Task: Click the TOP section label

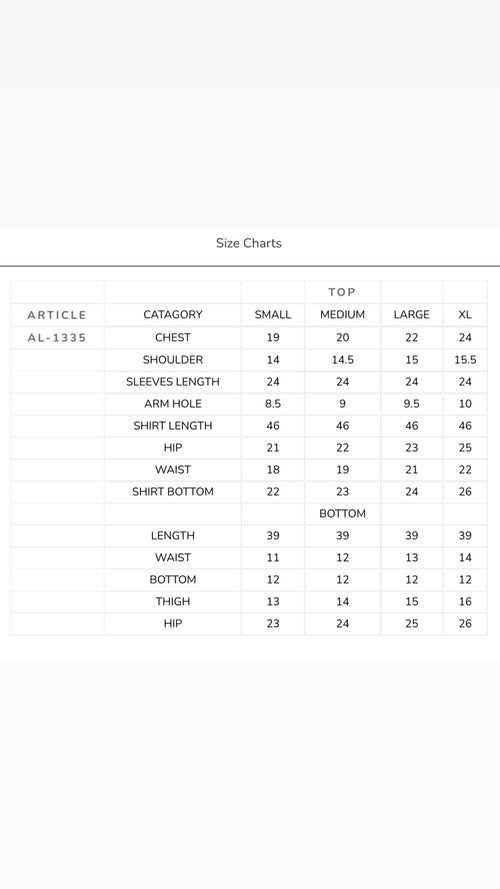Action: click(x=342, y=293)
